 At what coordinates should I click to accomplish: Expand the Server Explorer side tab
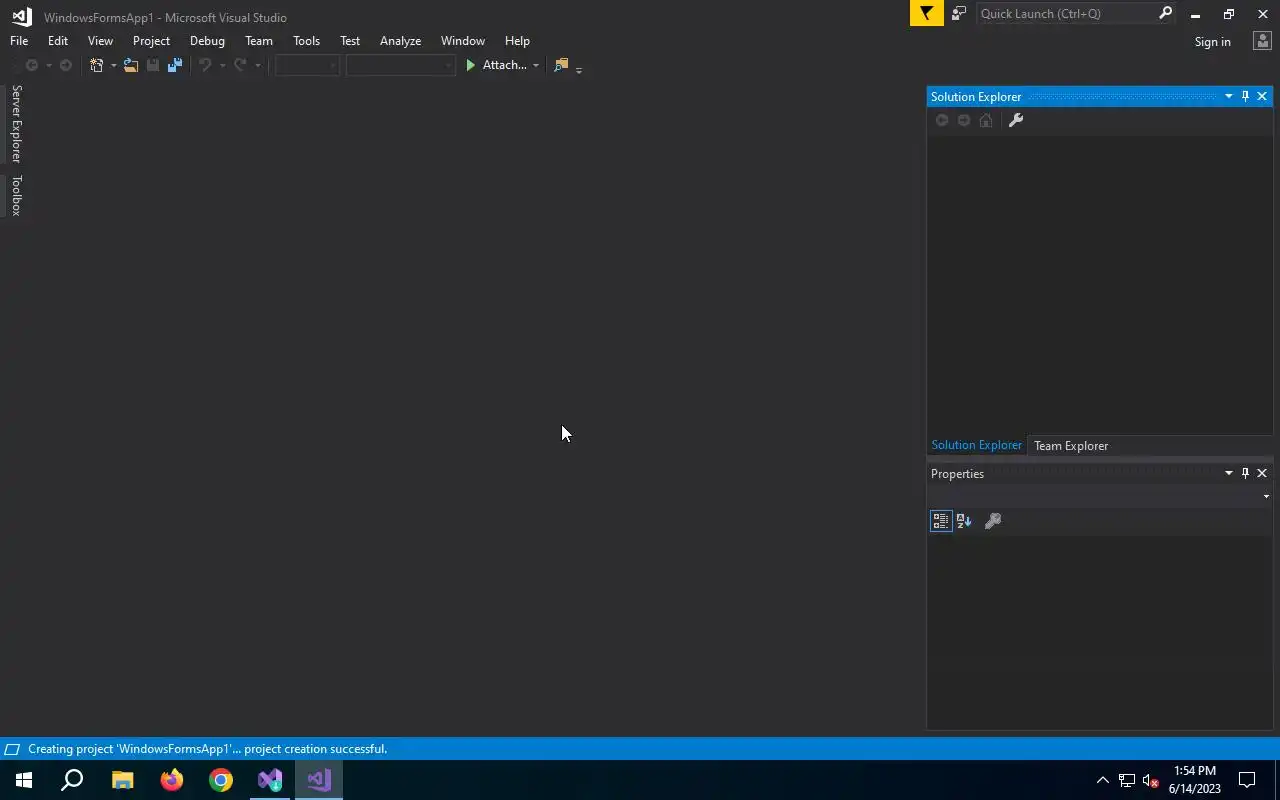tap(16, 124)
